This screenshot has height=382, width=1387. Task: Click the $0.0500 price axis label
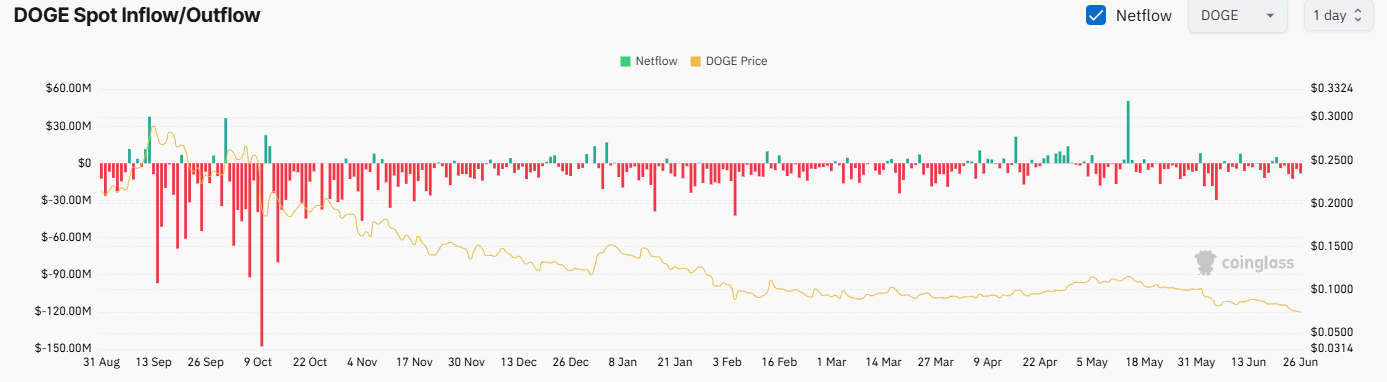click(x=1331, y=332)
